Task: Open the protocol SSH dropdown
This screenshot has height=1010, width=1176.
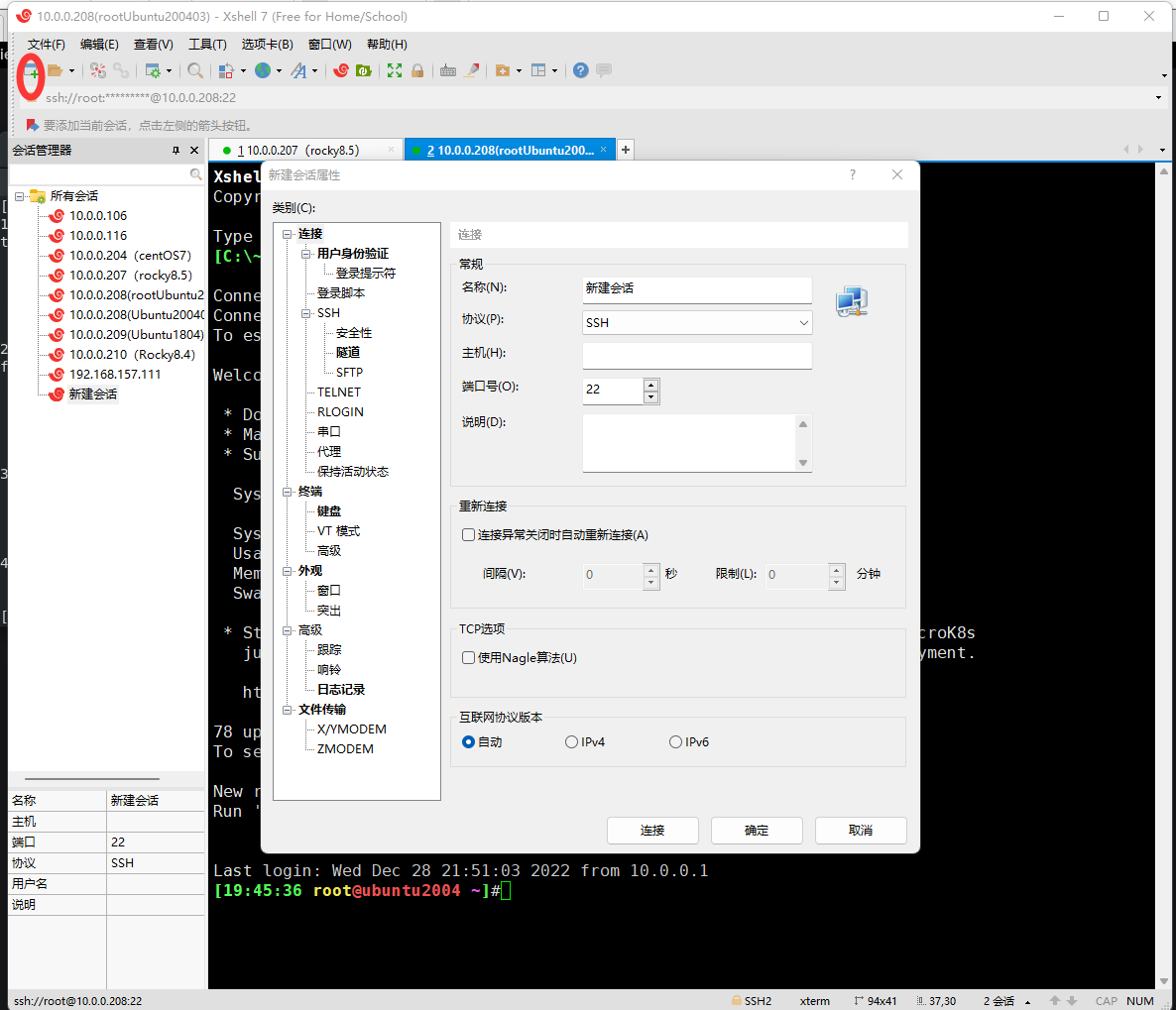Action: click(697, 323)
